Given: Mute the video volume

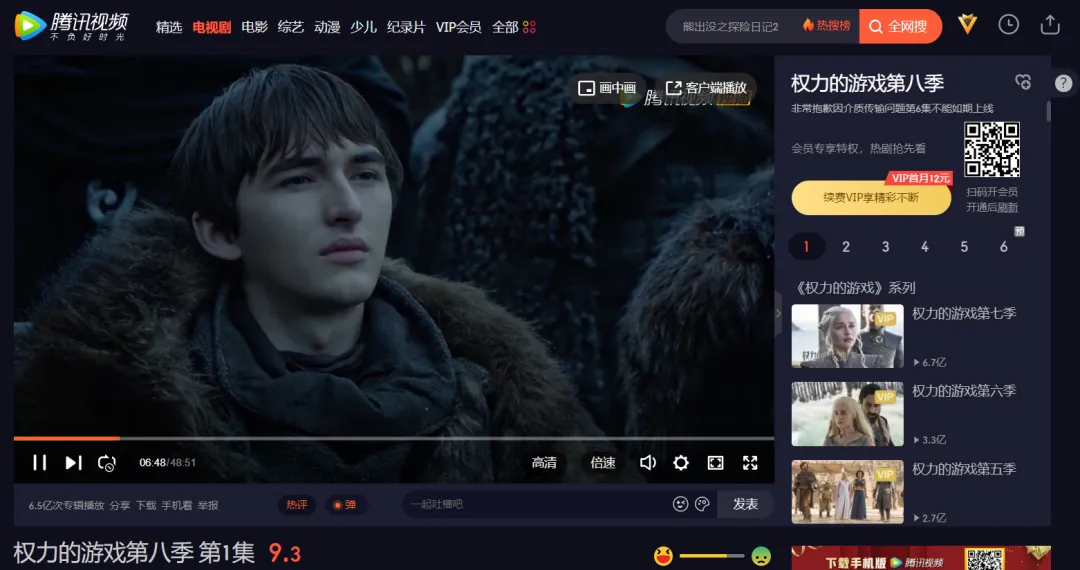Looking at the screenshot, I should (x=647, y=463).
